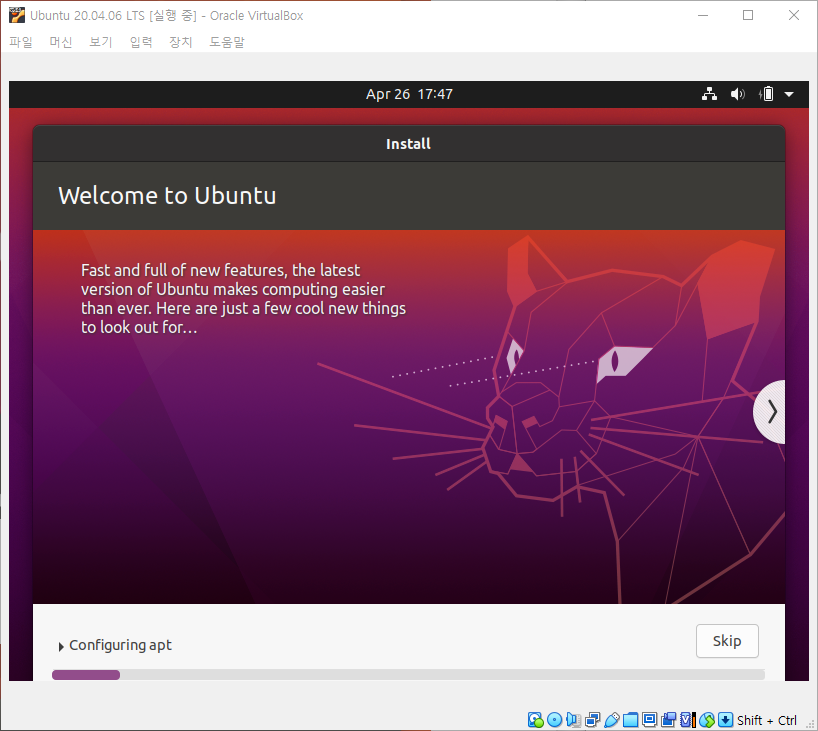Open the 보기 menu
The height and width of the screenshot is (731, 818).
[101, 42]
